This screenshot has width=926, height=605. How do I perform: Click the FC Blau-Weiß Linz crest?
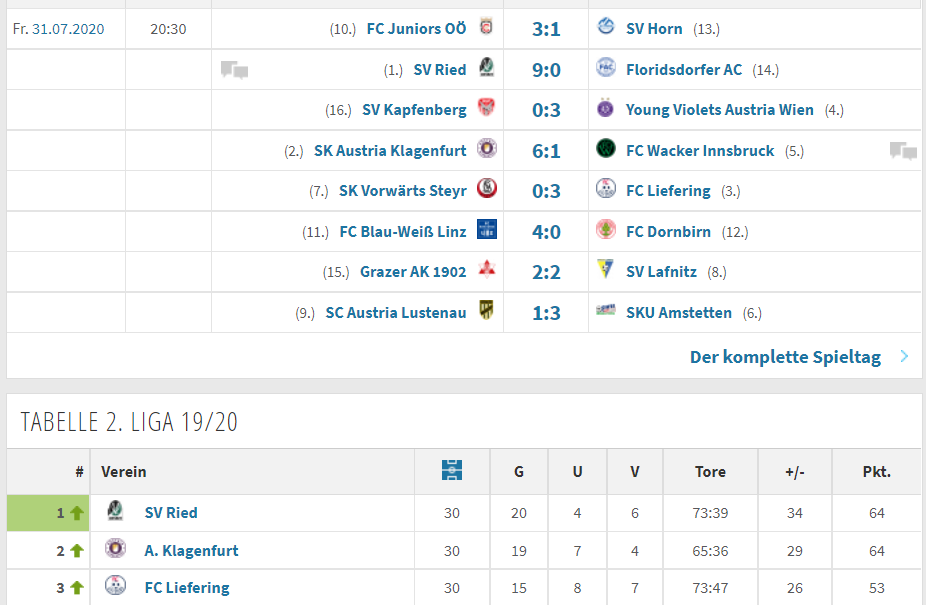(x=487, y=229)
